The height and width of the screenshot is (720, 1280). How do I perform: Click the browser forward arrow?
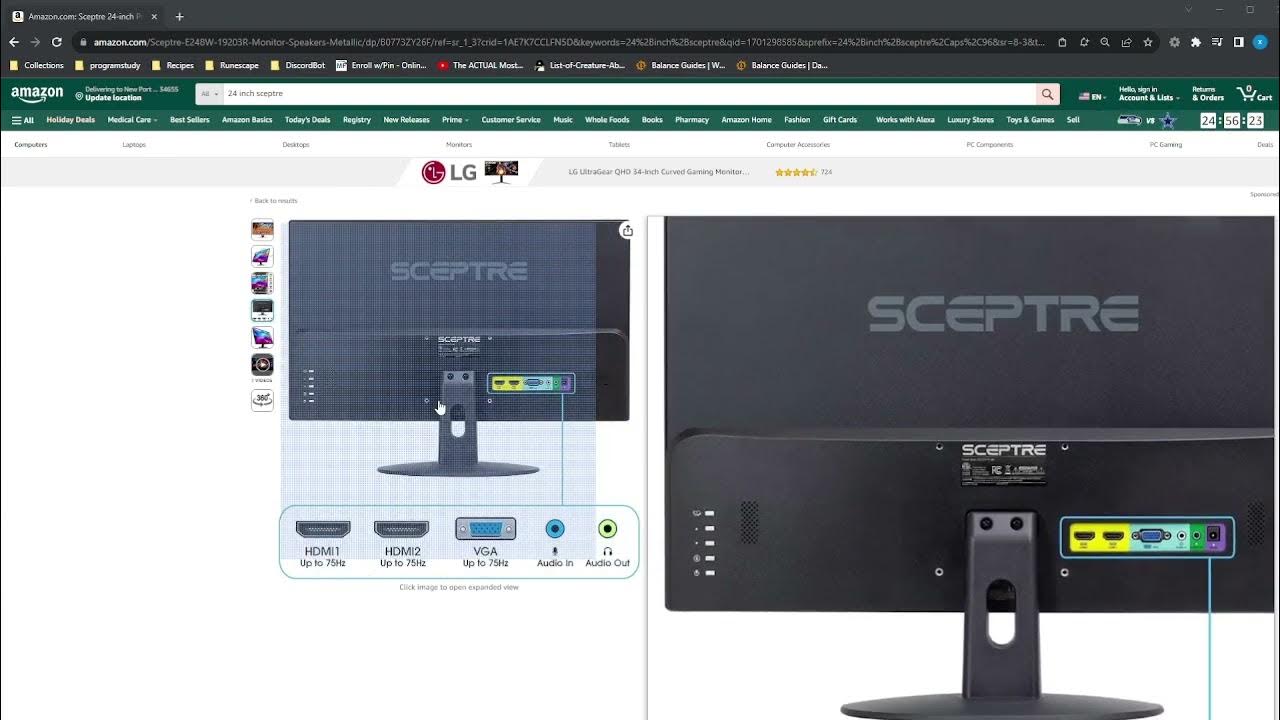35,42
